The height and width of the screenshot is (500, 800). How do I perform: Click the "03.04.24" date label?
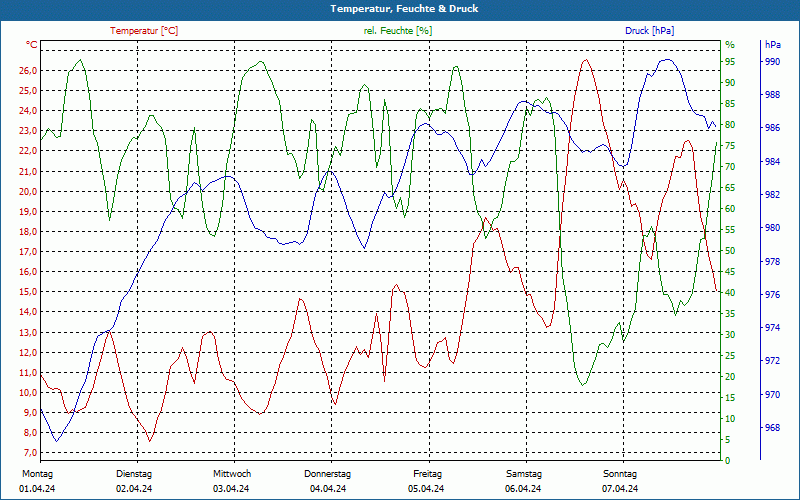click(x=231, y=489)
